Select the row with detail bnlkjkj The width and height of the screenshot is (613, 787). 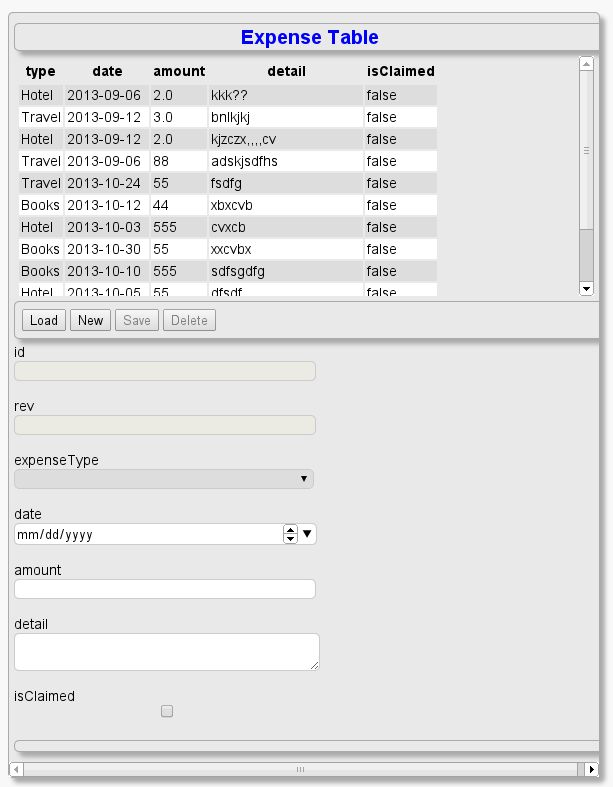[228, 117]
